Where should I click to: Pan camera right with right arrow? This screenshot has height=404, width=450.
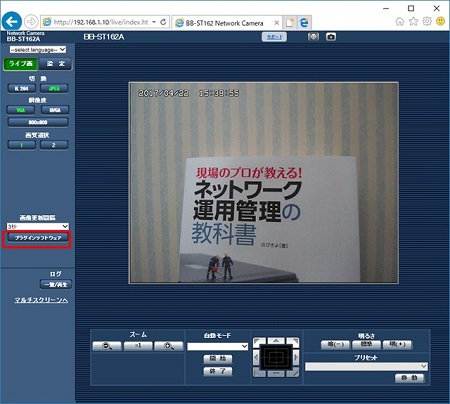click(x=296, y=357)
